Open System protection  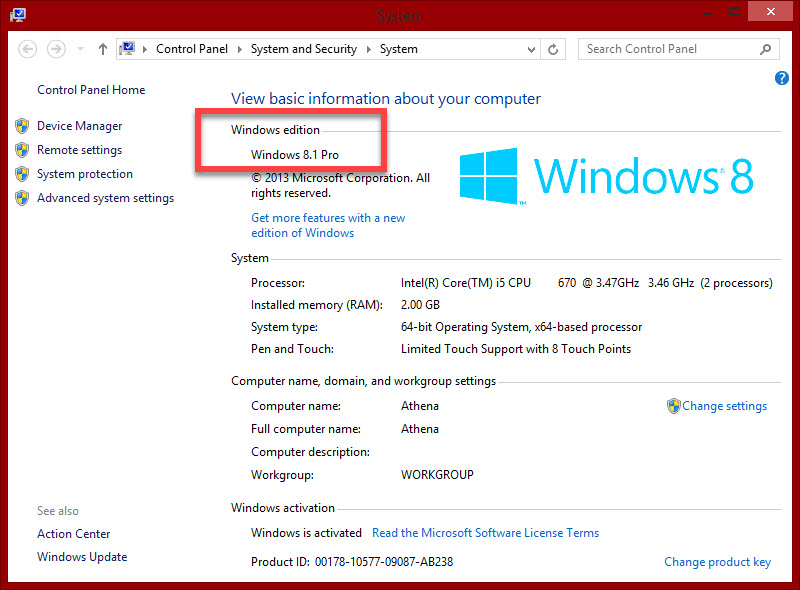coord(85,174)
